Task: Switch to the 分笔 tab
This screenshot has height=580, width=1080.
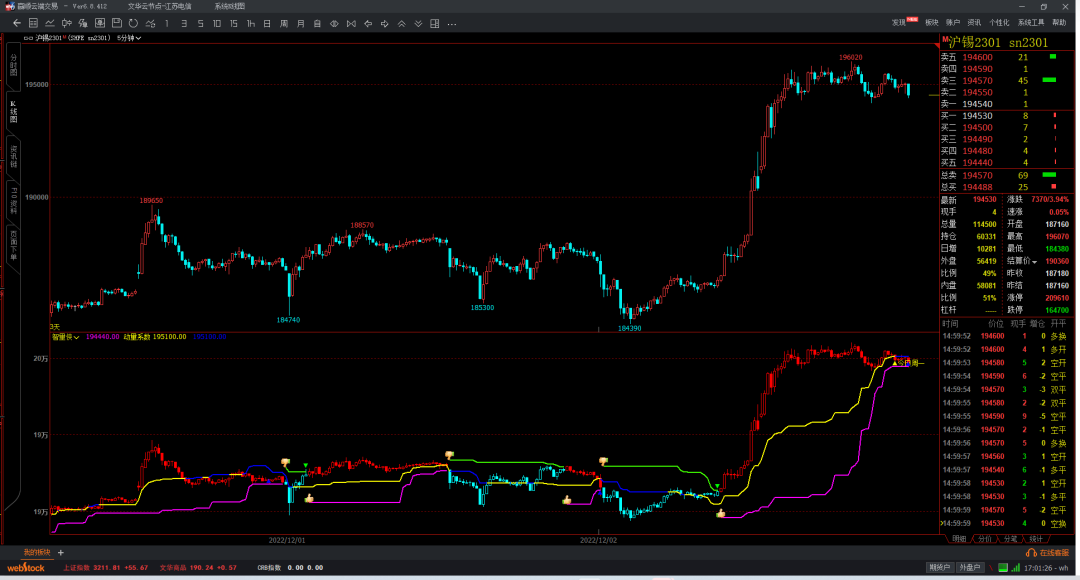Action: 1010,539
